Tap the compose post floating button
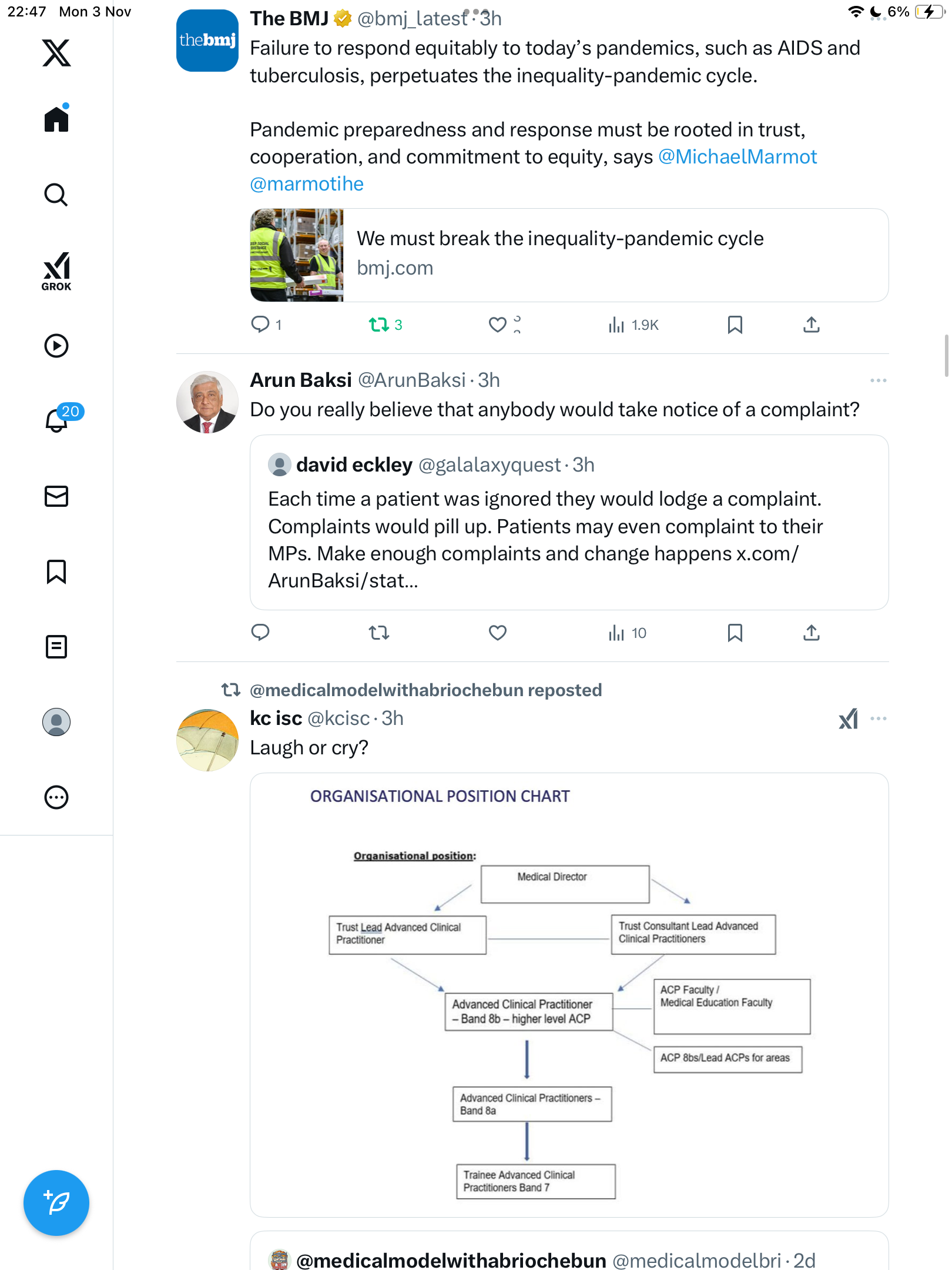 pyautogui.click(x=56, y=1203)
